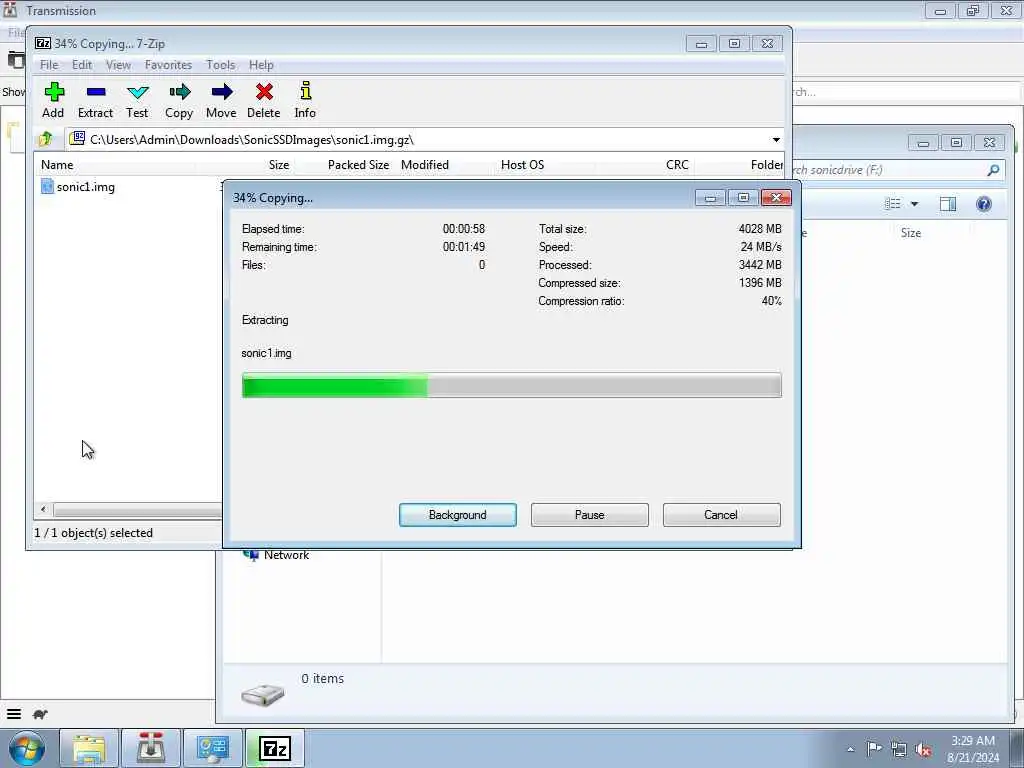Click the drive icon in Explorer details pane
1024x768 pixels.
(x=263, y=695)
